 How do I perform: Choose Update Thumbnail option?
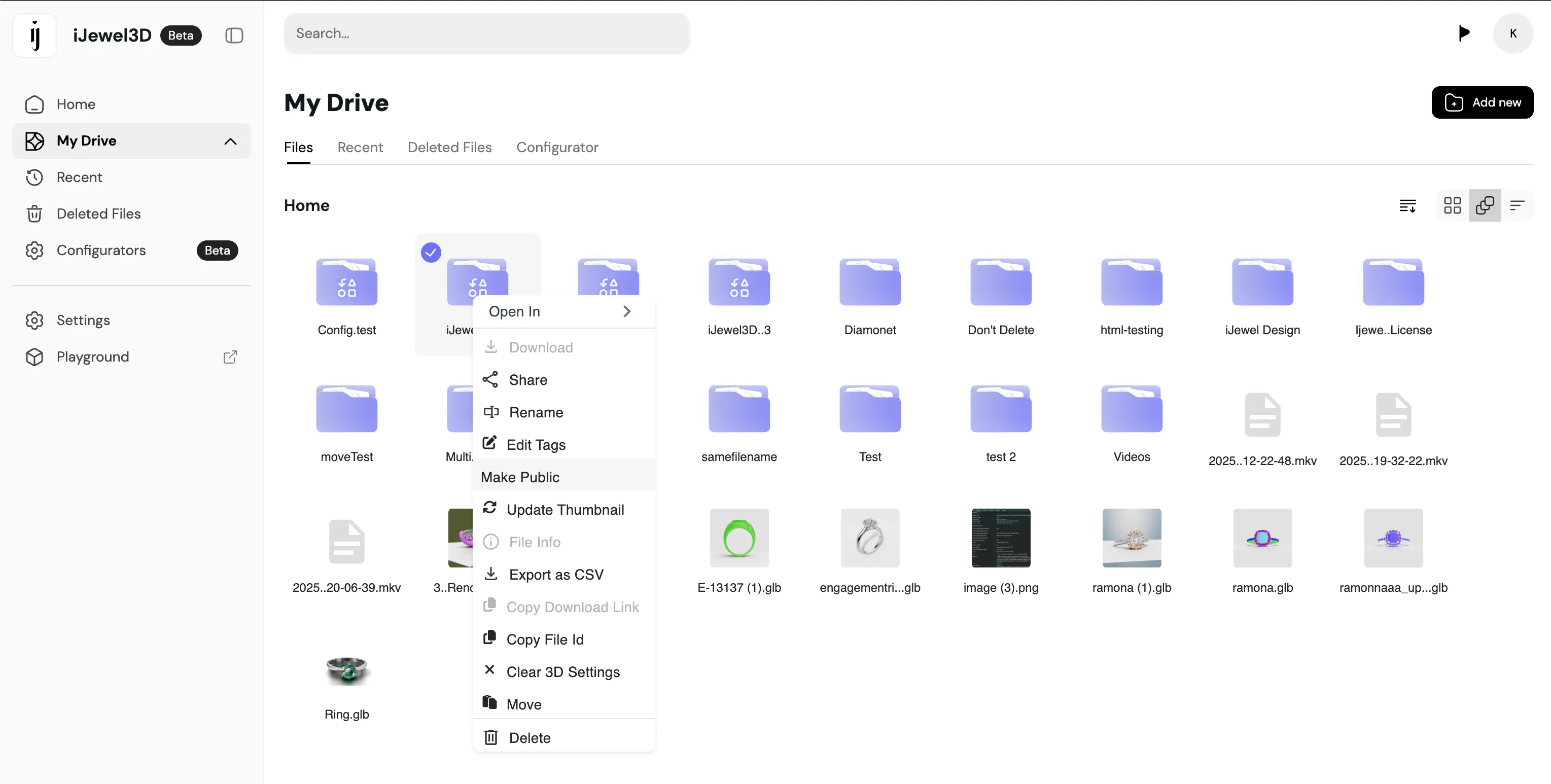(x=563, y=510)
